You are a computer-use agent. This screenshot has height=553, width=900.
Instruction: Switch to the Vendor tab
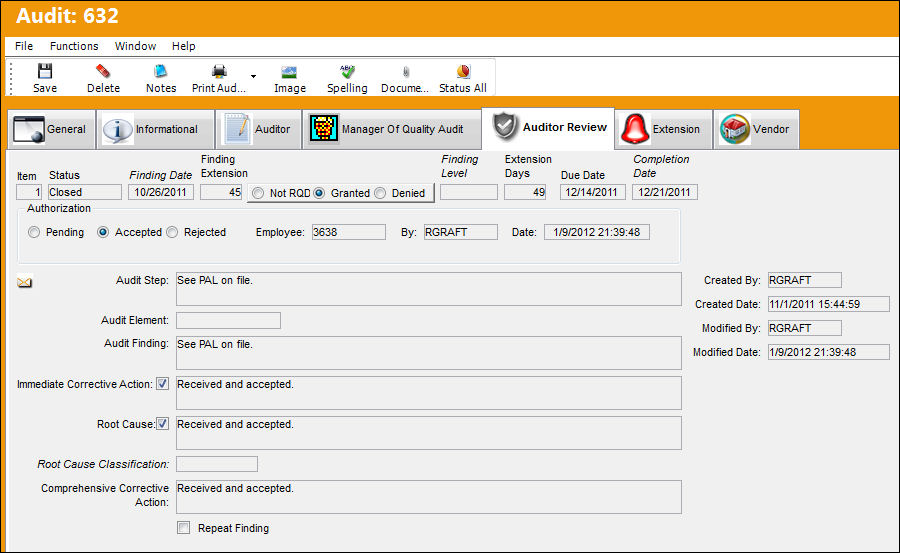(756, 129)
